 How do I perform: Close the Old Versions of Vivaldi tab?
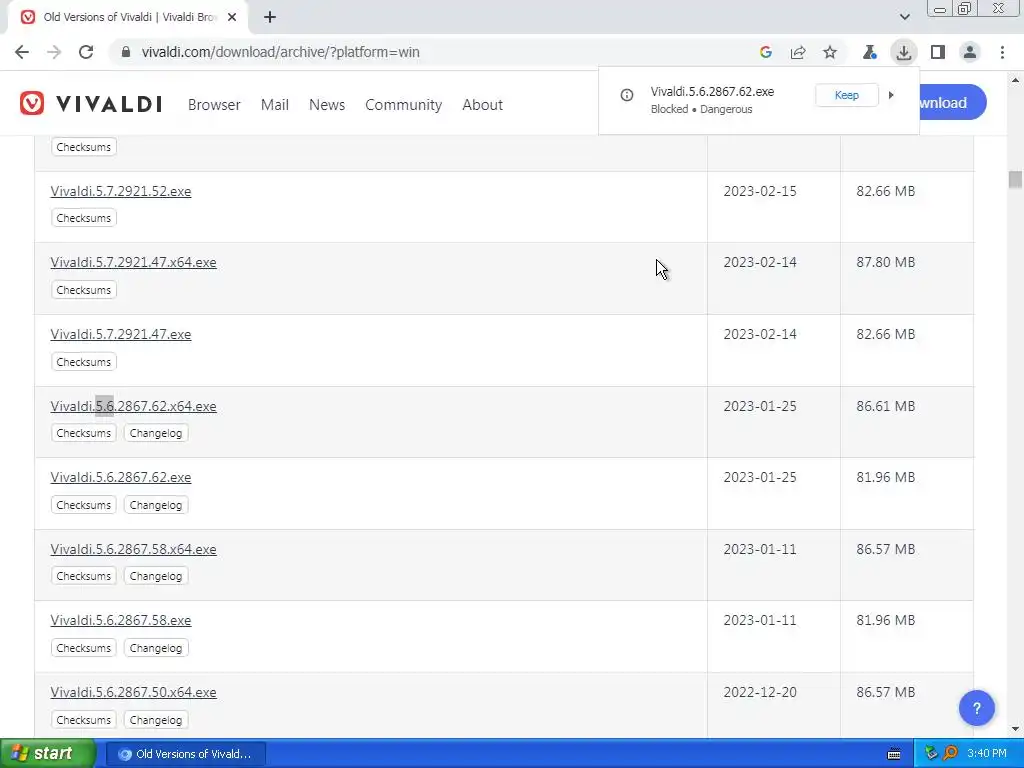(x=232, y=18)
